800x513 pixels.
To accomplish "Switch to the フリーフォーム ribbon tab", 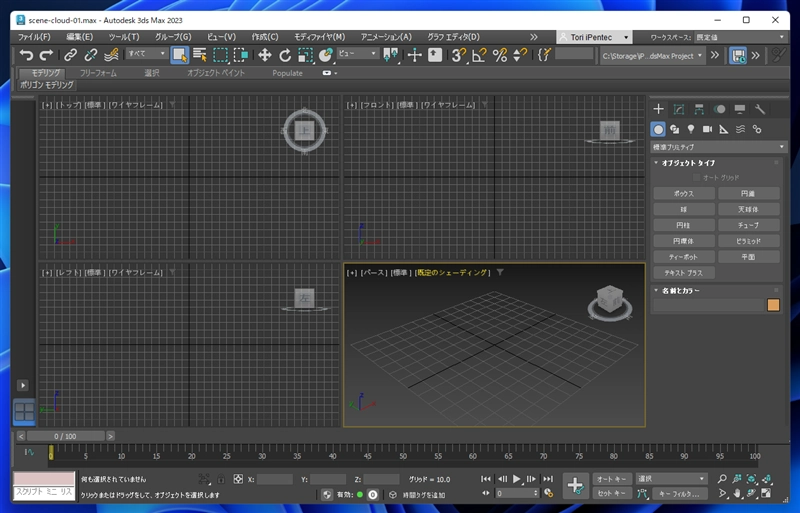I will point(98,73).
